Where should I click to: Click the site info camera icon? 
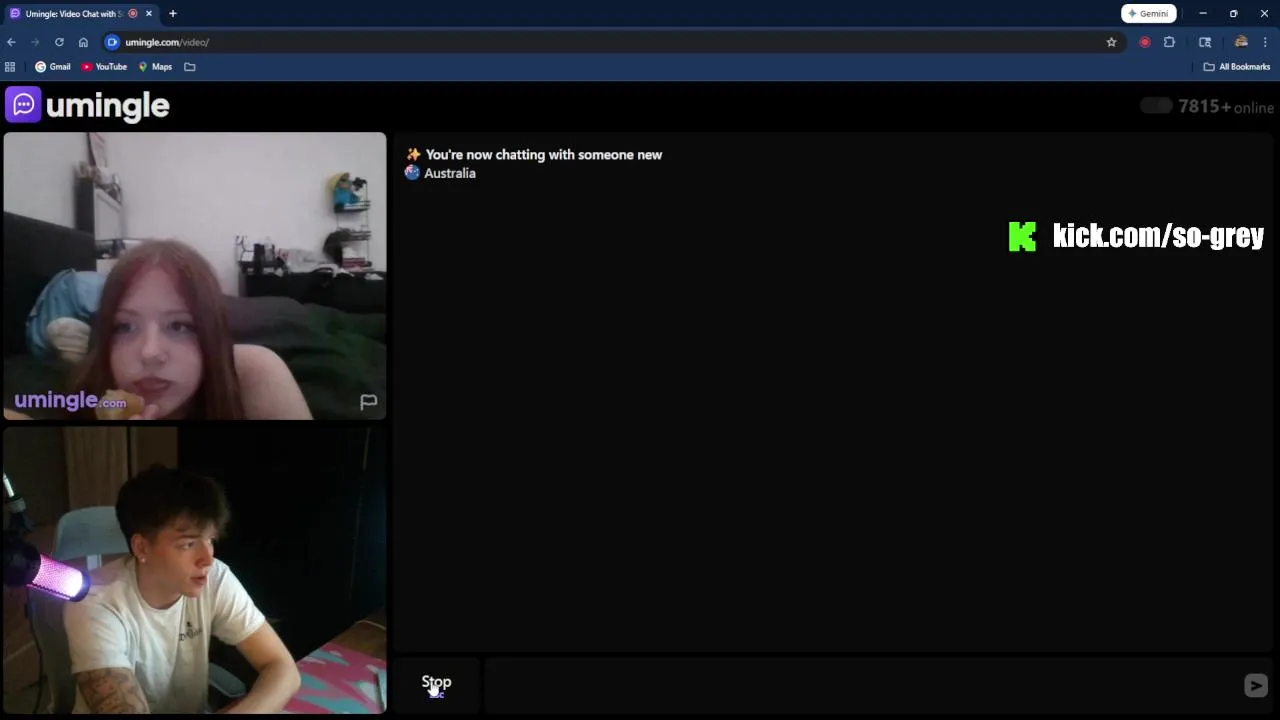click(112, 42)
